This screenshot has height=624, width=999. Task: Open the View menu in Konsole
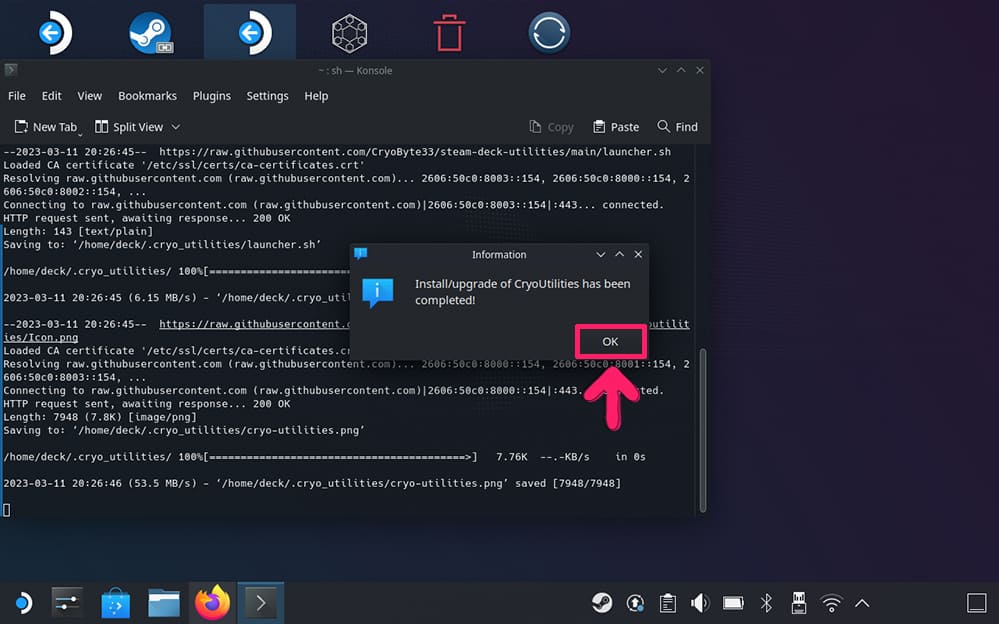coord(89,96)
